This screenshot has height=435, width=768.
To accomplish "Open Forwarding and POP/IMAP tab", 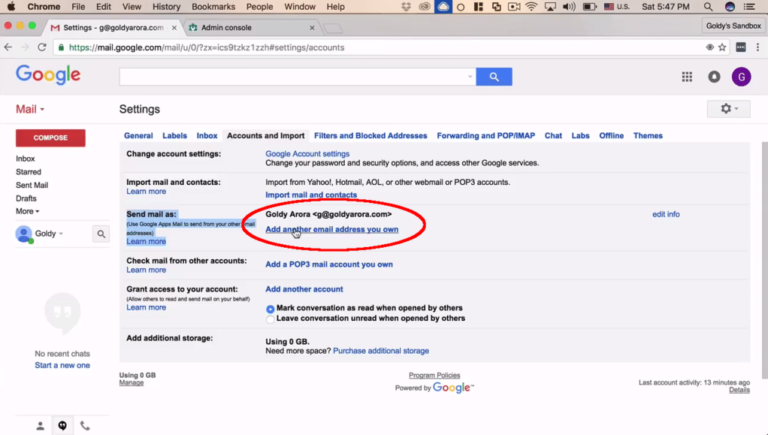I will point(486,136).
